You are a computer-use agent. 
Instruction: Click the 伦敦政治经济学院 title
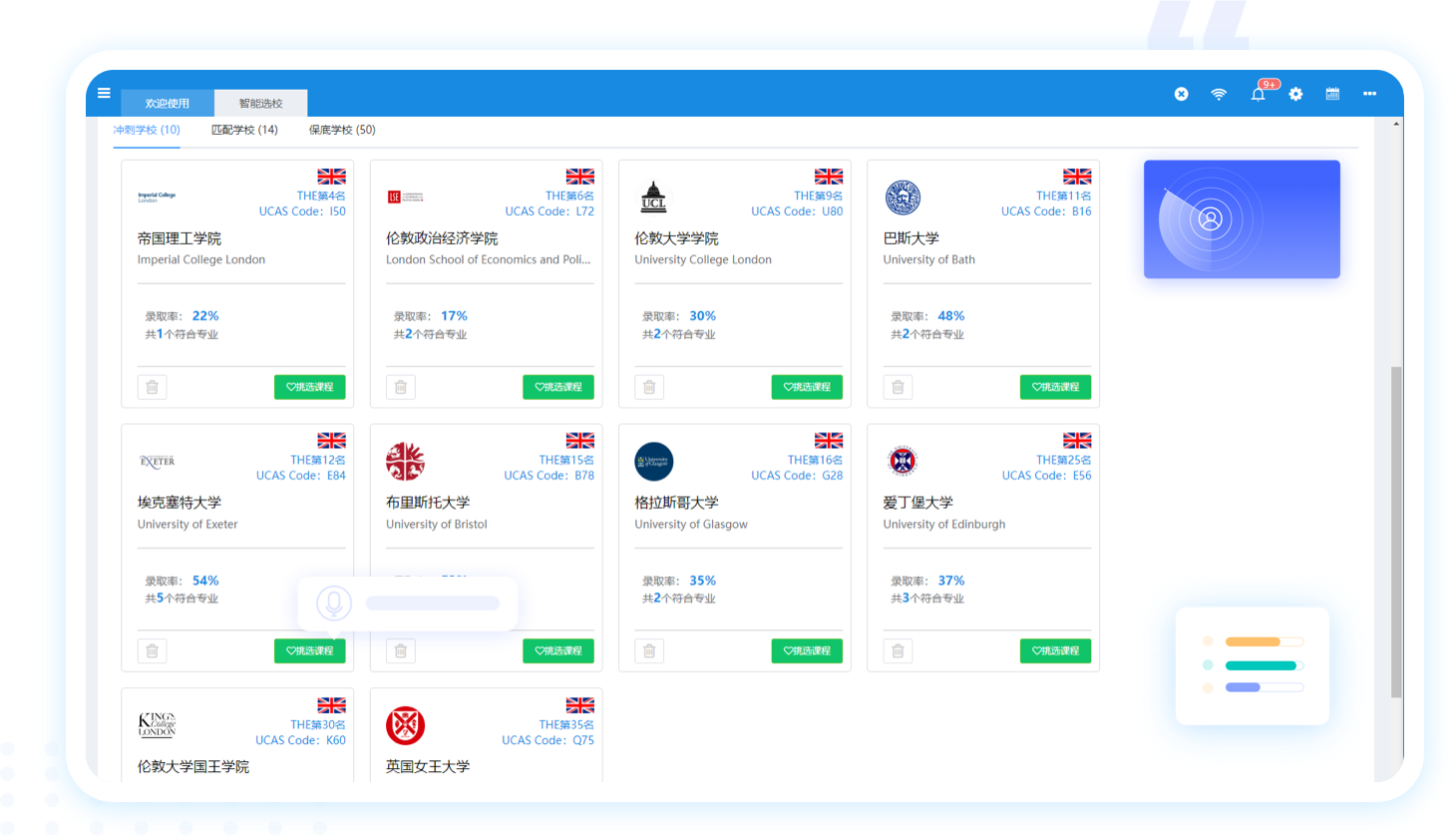tap(442, 238)
